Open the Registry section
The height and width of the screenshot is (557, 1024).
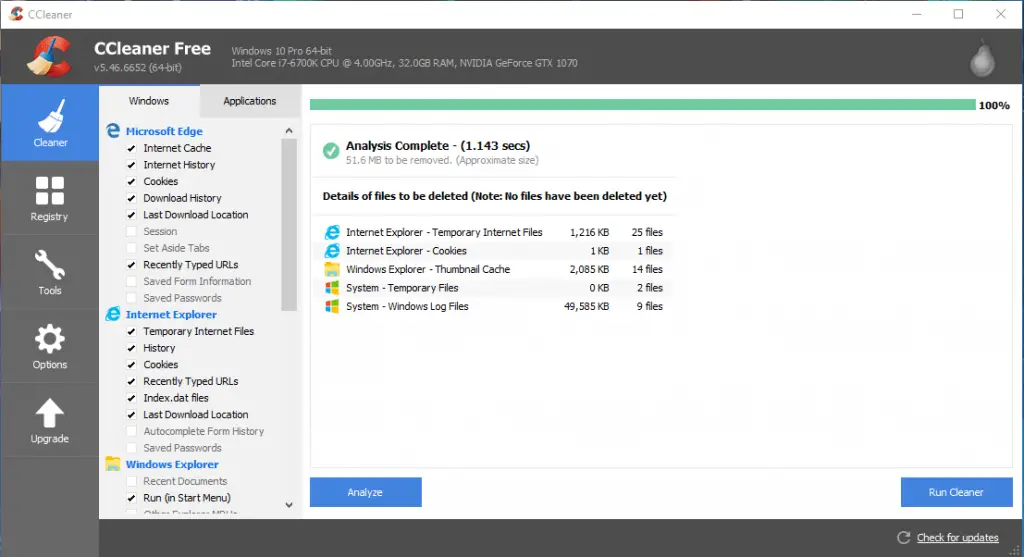50,199
